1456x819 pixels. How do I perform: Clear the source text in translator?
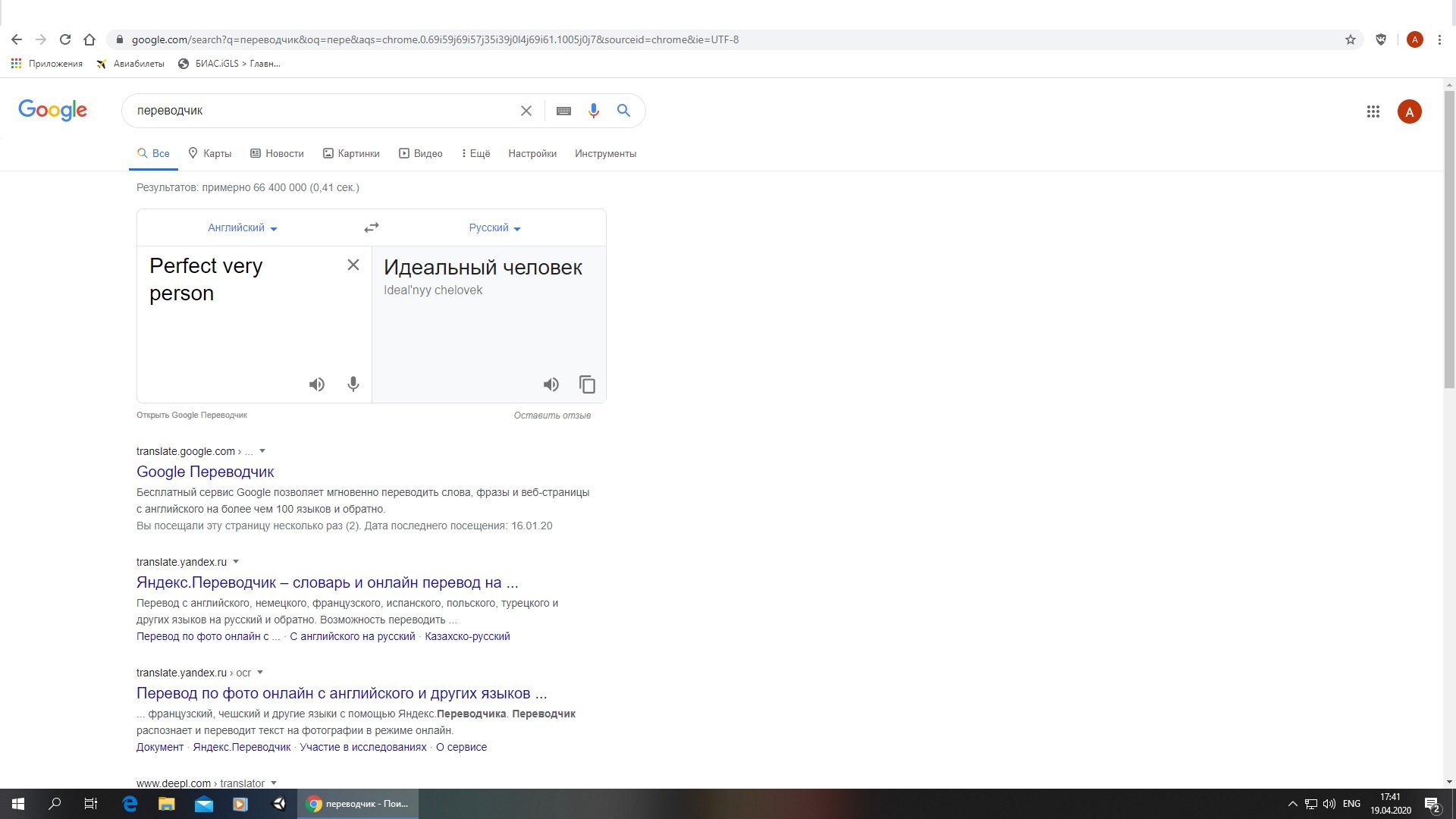353,265
